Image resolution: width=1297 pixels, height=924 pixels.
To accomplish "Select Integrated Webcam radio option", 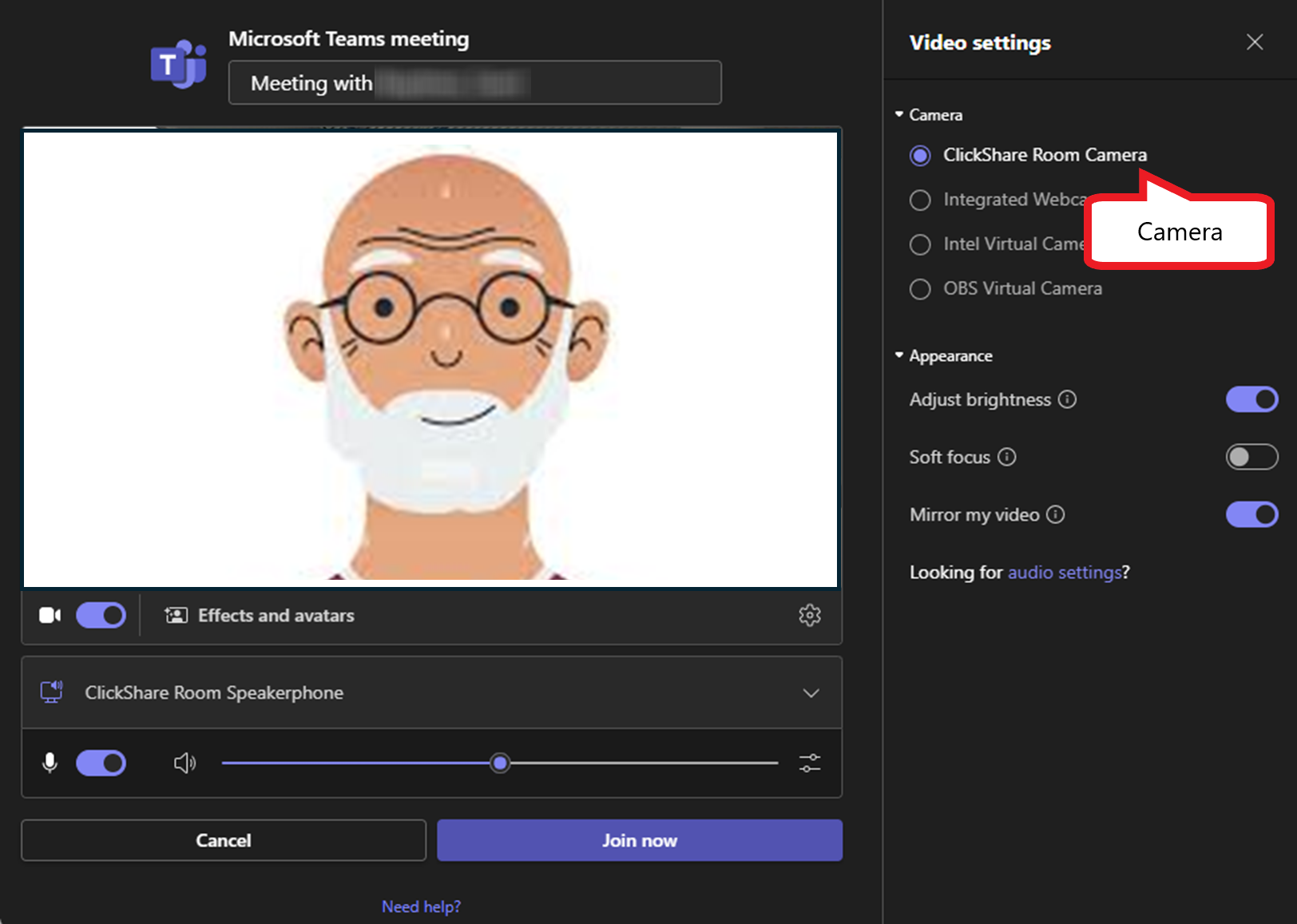I will coord(920,200).
